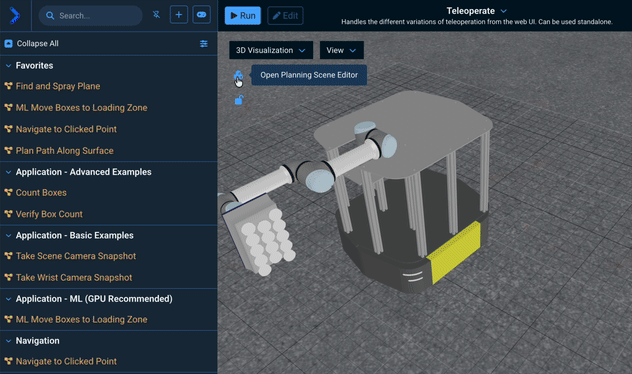Click the Take Scene Camera Snapshot tree icon
632x374 pixels.
[8, 256]
